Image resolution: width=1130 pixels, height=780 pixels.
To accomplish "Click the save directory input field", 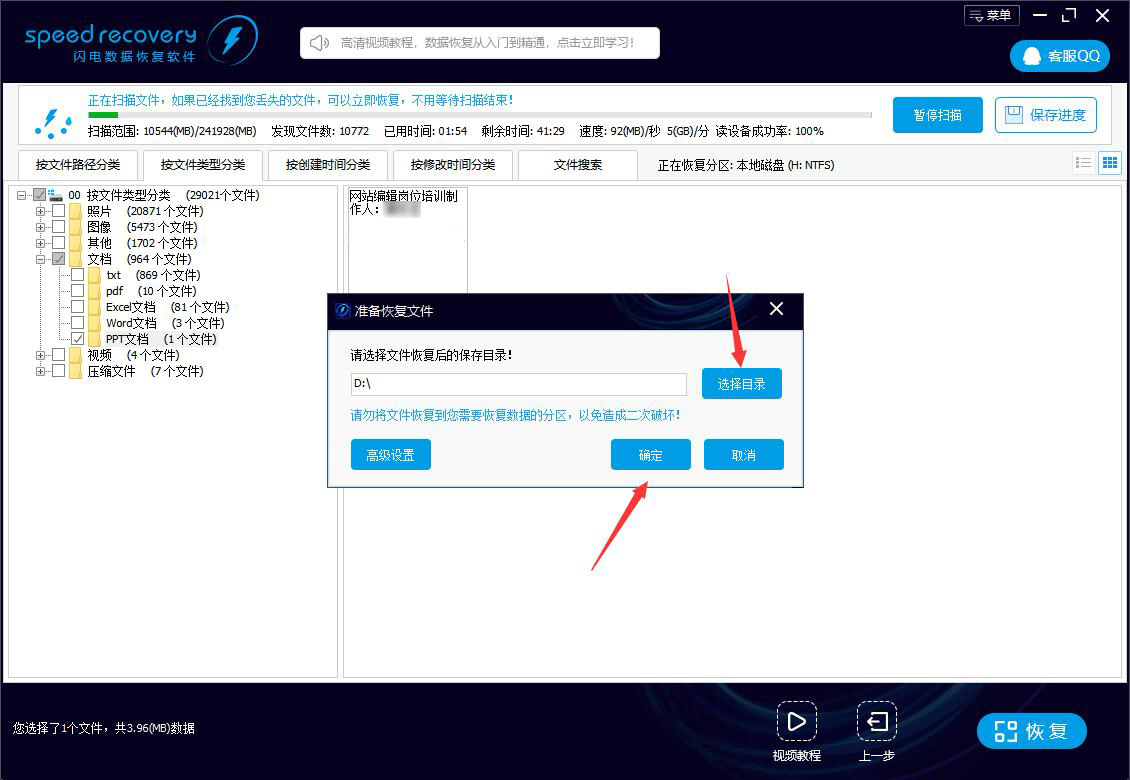I will click(518, 384).
